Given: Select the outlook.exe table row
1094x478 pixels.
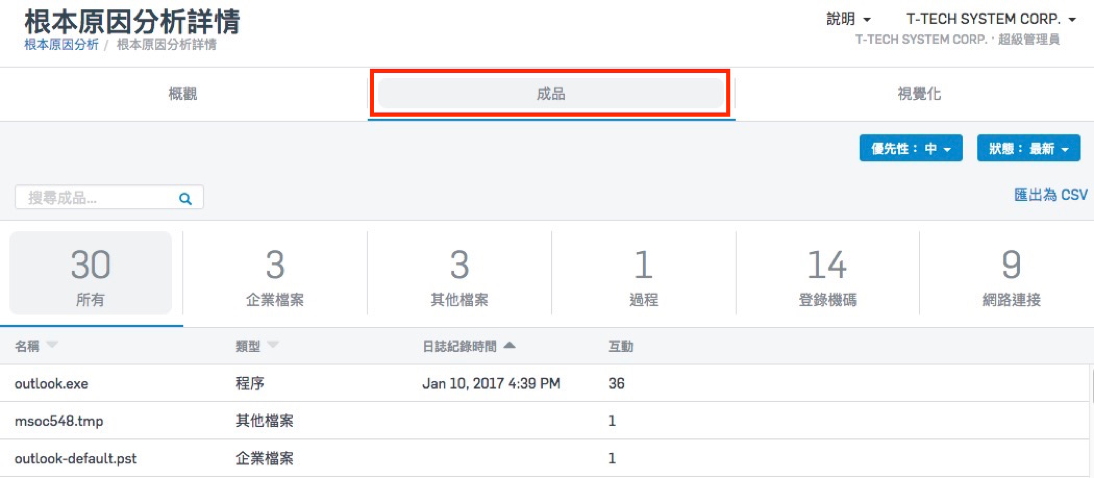Looking at the screenshot, I should point(544,383).
